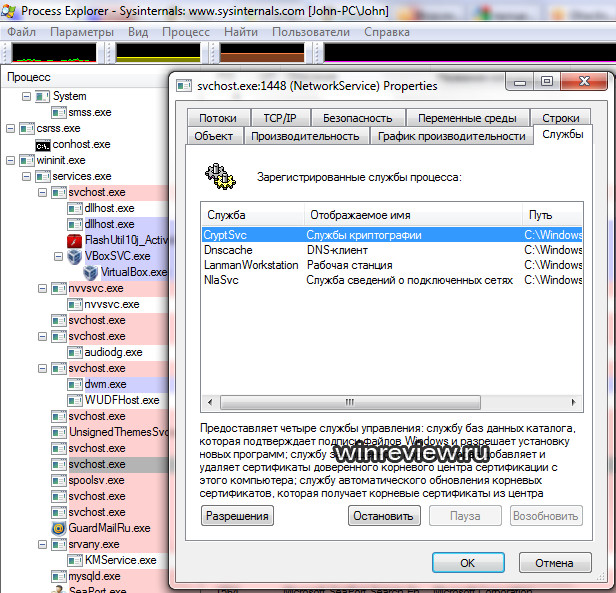Screen dimensions: 616x593
Task: Click the spoolsv.exe process icon
Action: [x=59, y=481]
